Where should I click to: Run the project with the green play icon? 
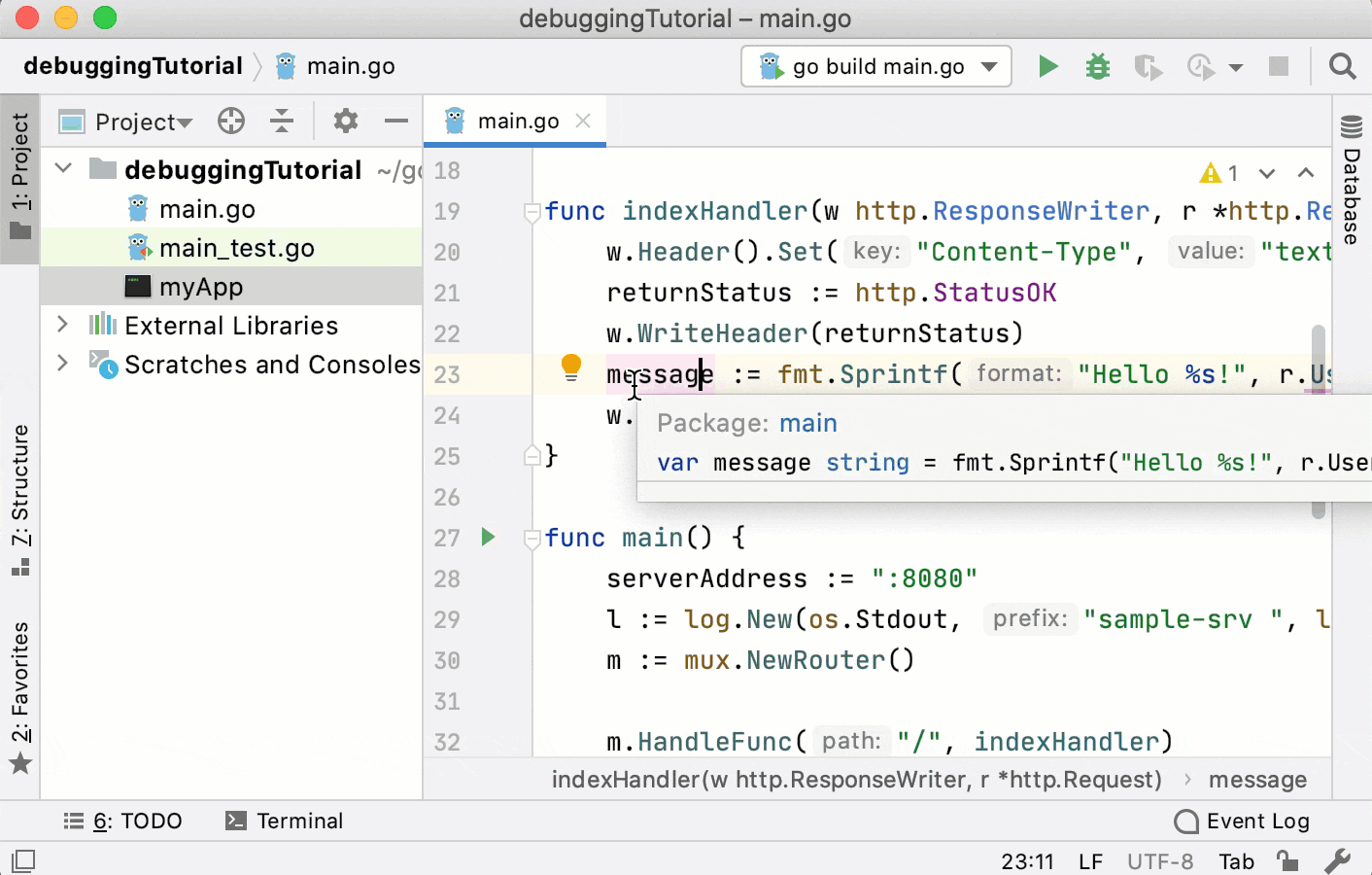coord(1047,66)
